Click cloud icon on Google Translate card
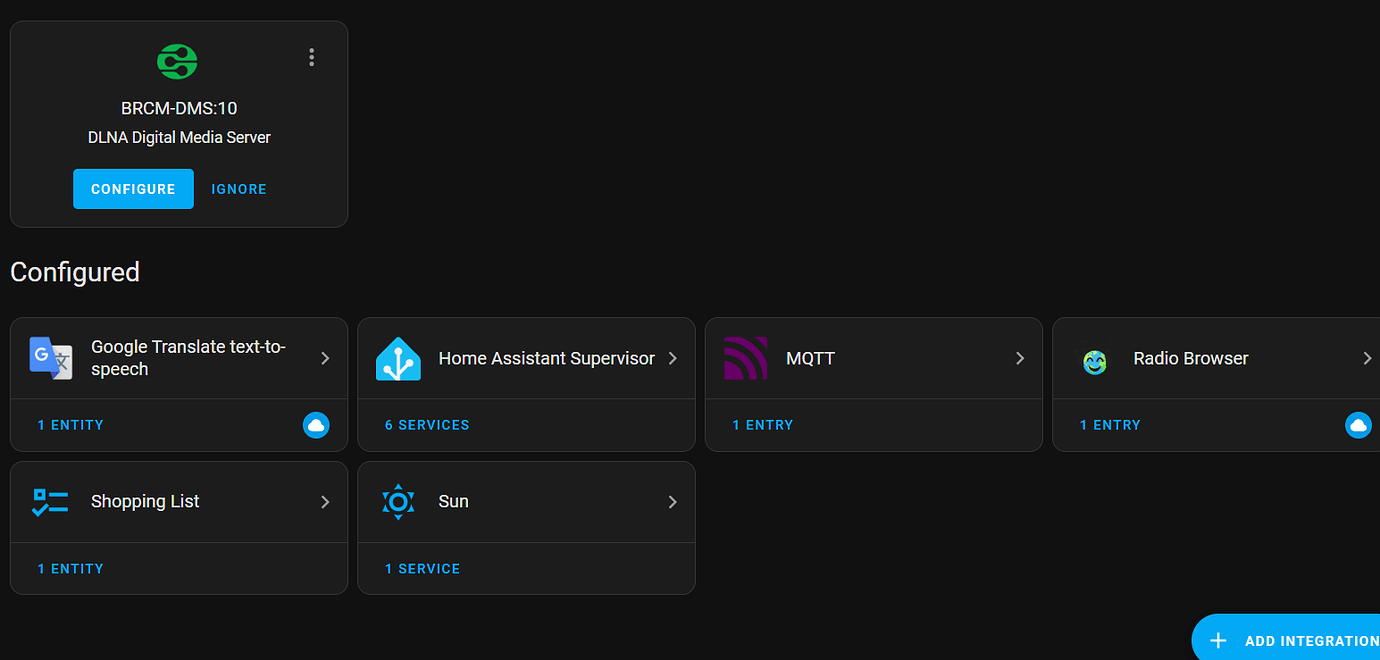This screenshot has width=1380, height=660. 316,425
